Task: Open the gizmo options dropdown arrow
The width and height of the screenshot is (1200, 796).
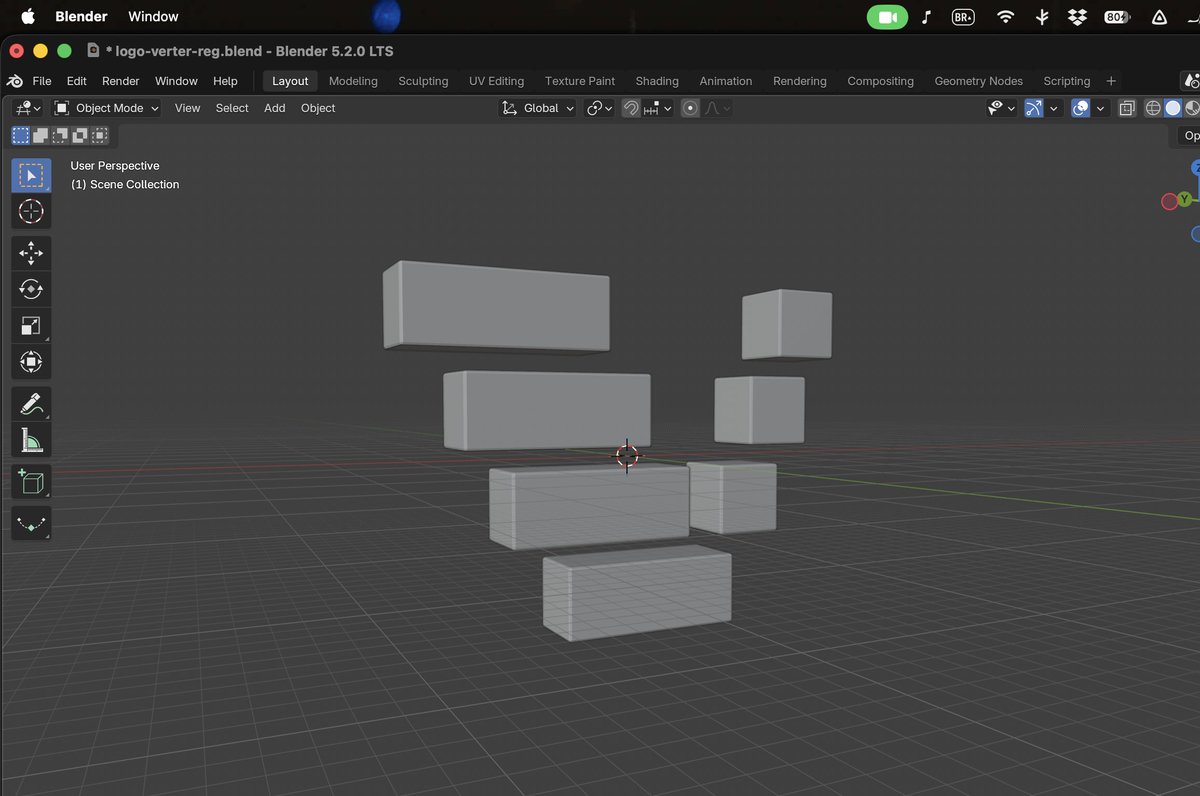Action: pos(1054,108)
